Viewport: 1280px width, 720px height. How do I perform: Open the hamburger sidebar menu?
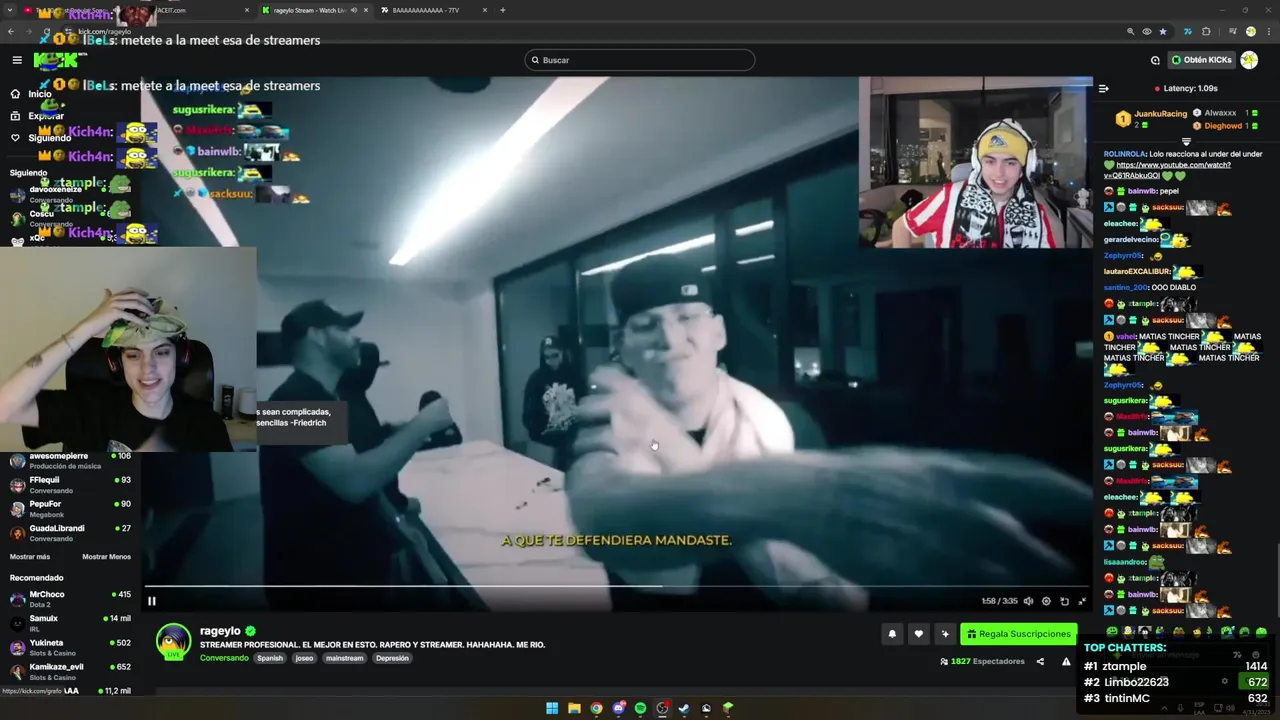point(17,60)
